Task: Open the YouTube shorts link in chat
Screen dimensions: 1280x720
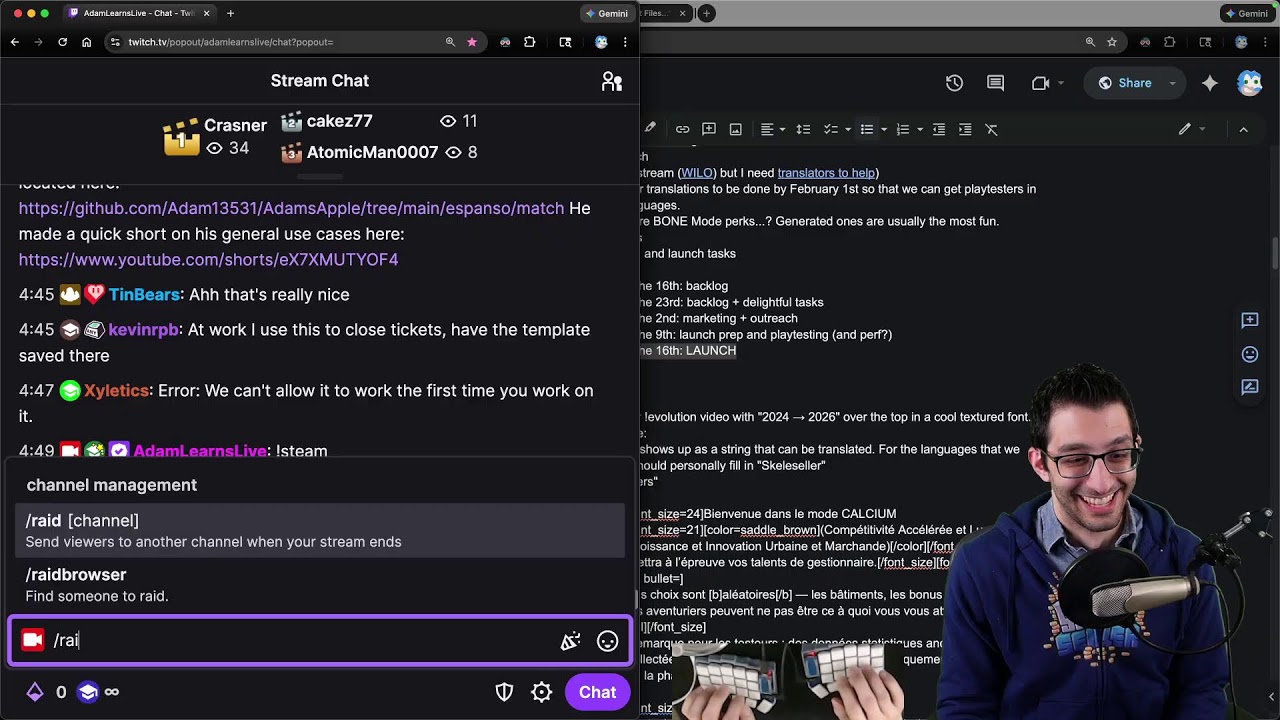Action: (x=208, y=259)
